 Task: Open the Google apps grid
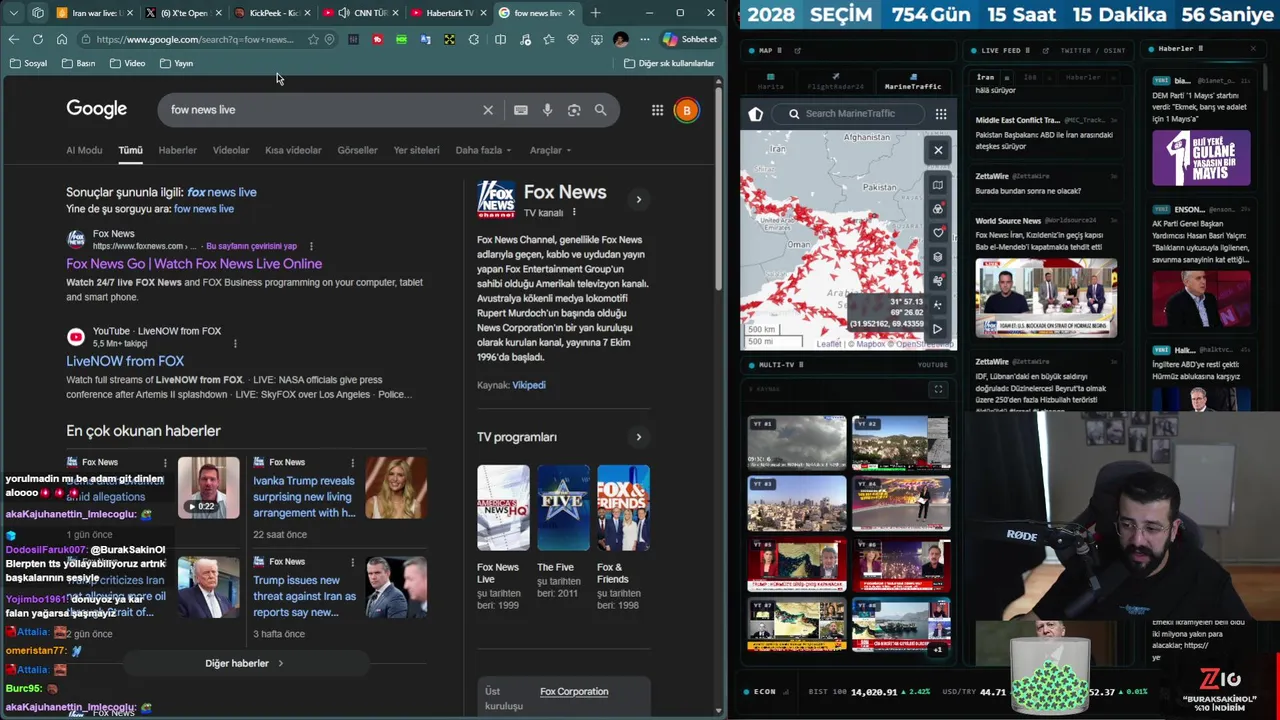657,110
